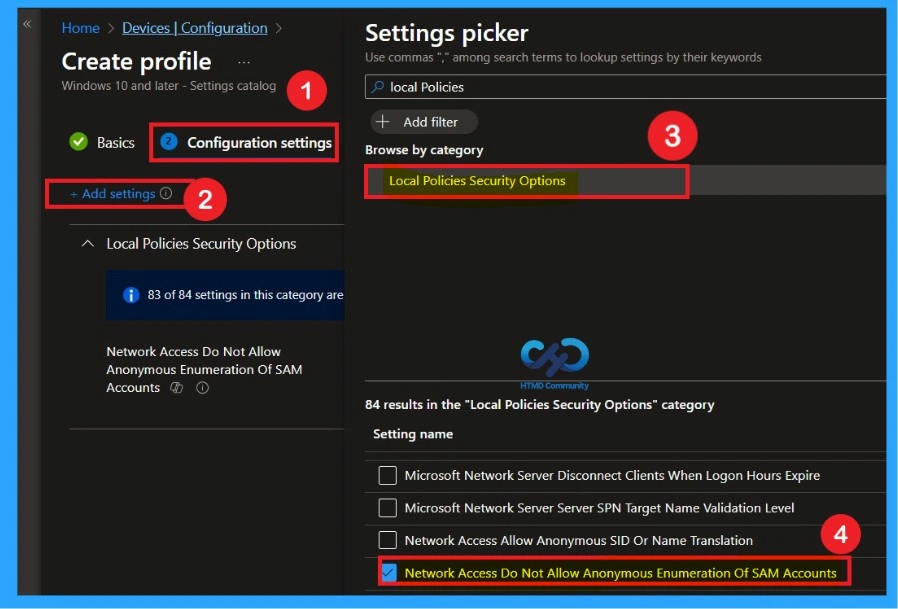Open the Add filter control
898x609 pixels.
click(424, 121)
